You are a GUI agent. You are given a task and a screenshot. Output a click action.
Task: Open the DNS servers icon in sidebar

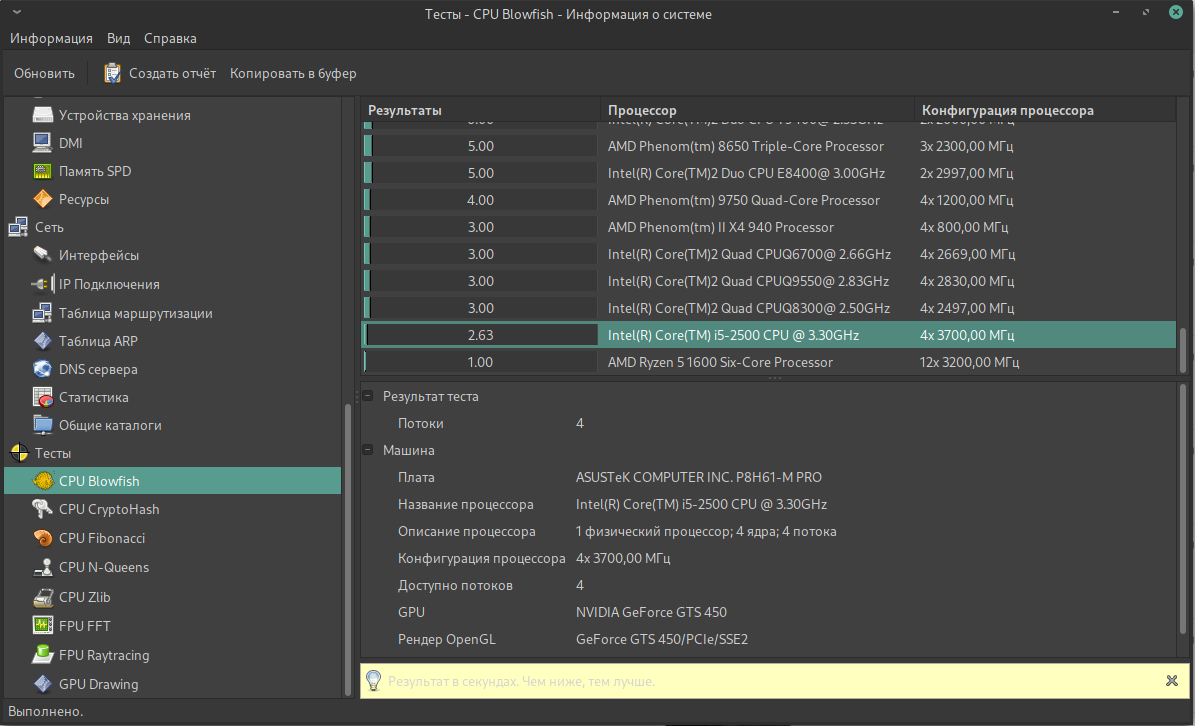pos(42,369)
